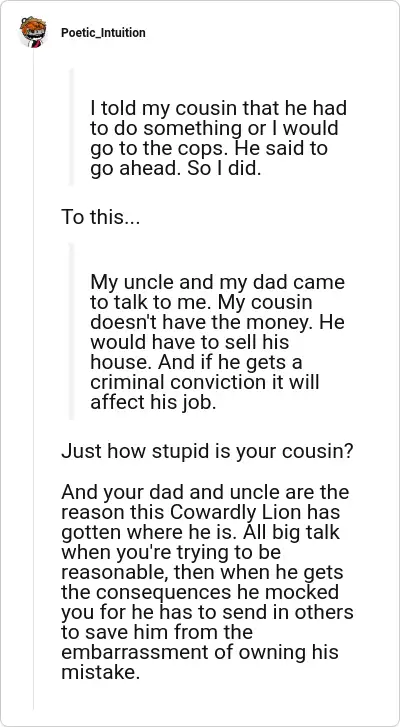Click the line 'would have to sell his'
Screen dimensions: 400x727
189,342
